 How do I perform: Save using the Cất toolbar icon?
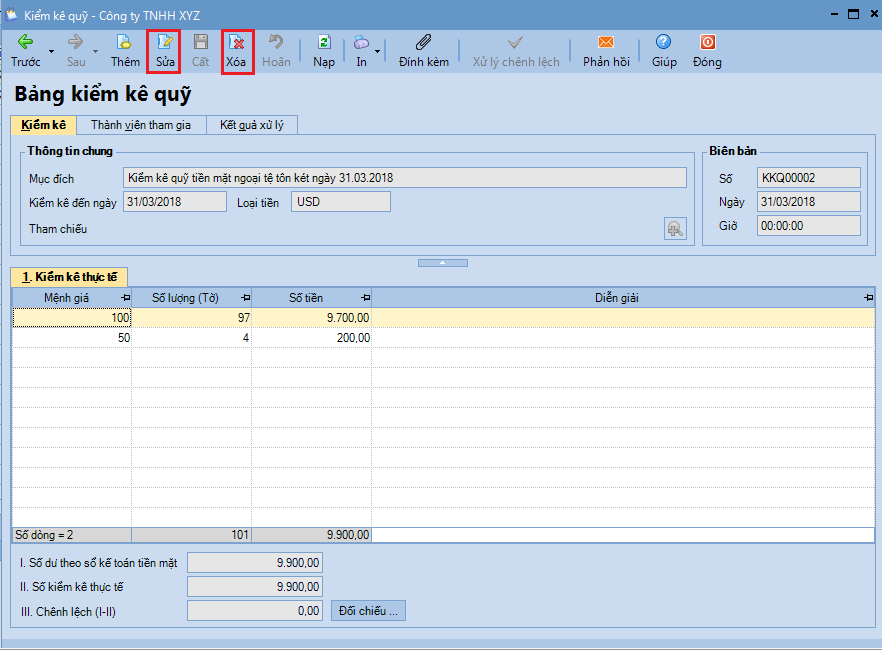coord(200,51)
